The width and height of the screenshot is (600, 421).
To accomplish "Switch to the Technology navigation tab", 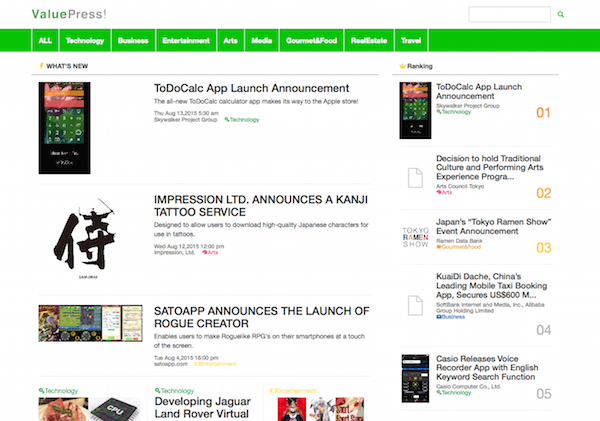I will (x=85, y=41).
